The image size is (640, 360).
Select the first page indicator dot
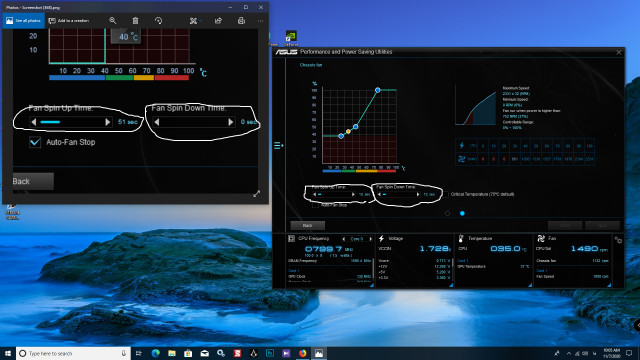448,213
